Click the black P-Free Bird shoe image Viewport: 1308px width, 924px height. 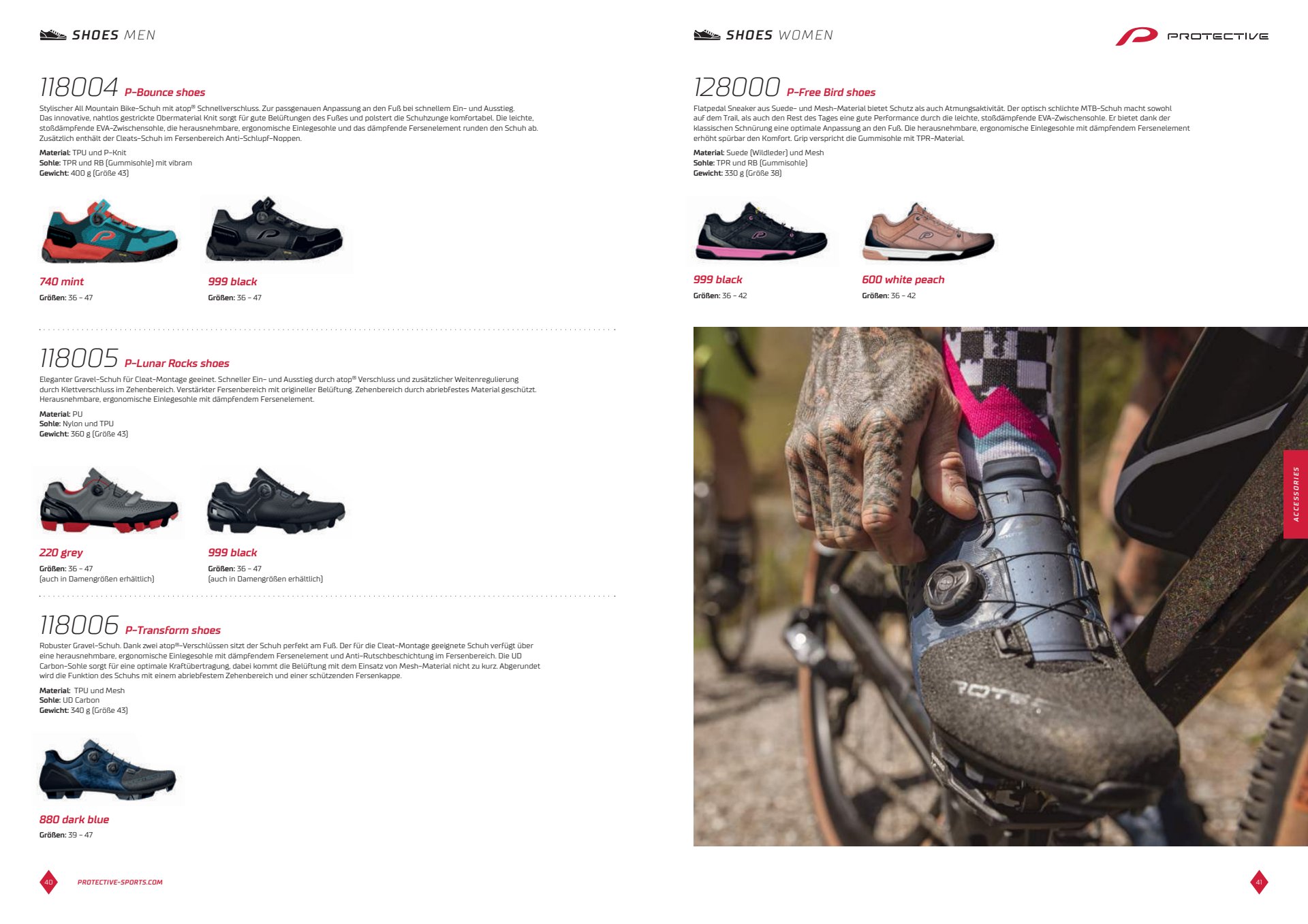(761, 232)
